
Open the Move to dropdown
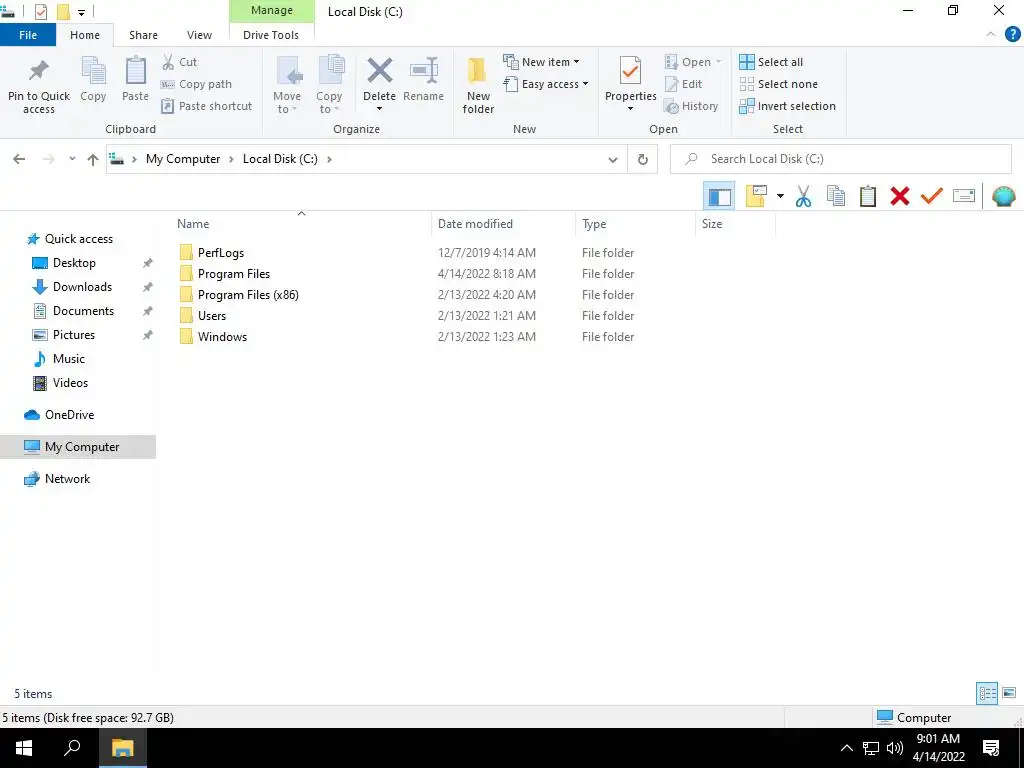coord(287,85)
